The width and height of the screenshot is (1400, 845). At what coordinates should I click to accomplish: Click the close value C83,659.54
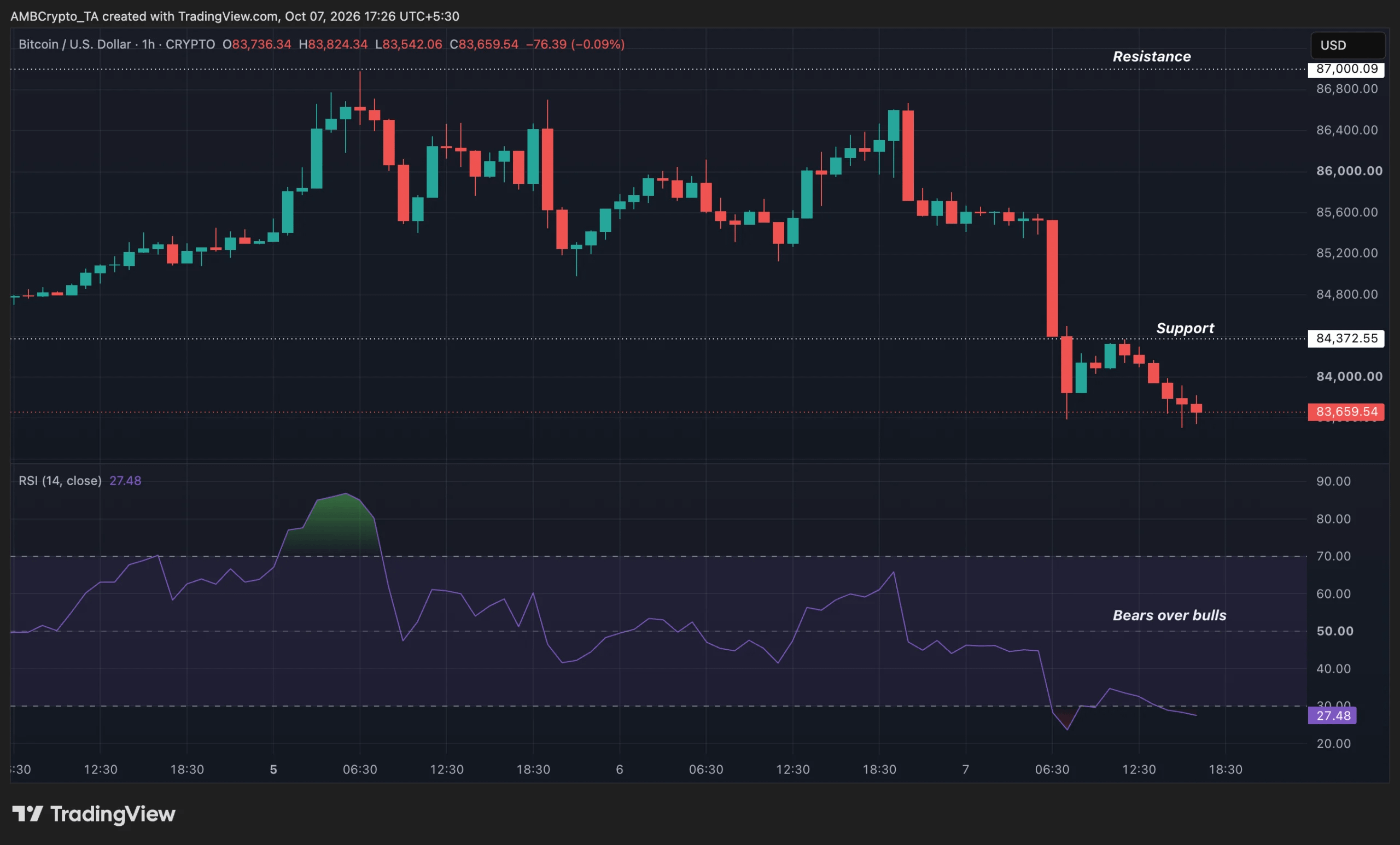pyautogui.click(x=484, y=44)
